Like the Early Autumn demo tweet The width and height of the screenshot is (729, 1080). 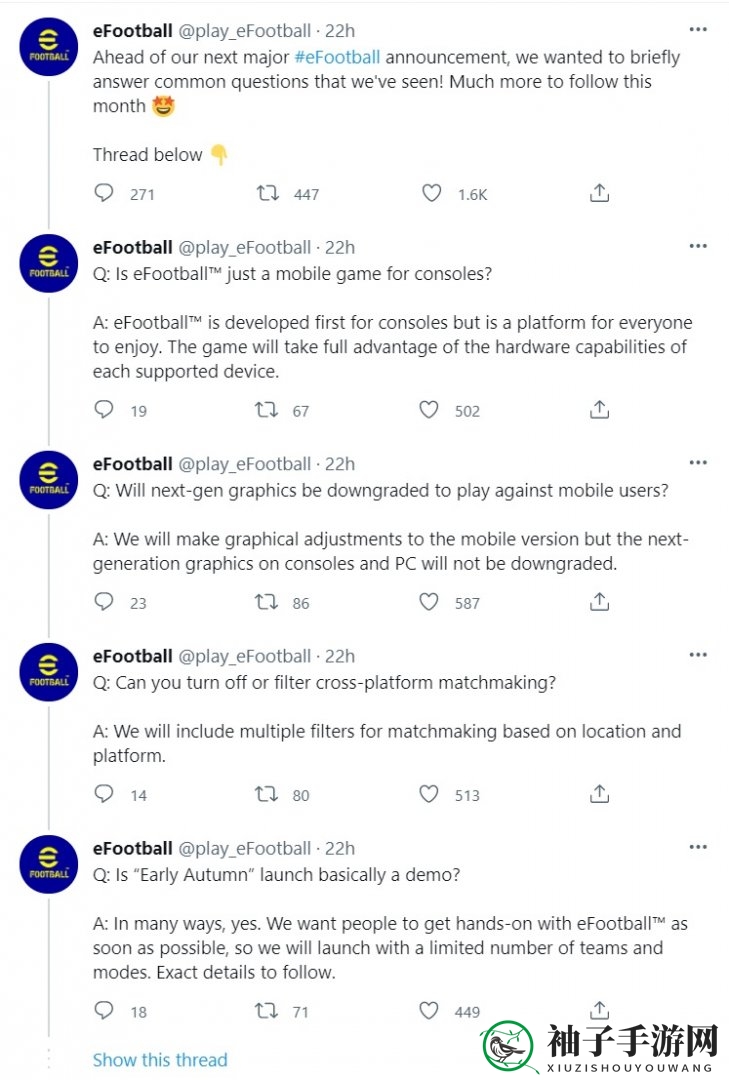coord(429,1010)
